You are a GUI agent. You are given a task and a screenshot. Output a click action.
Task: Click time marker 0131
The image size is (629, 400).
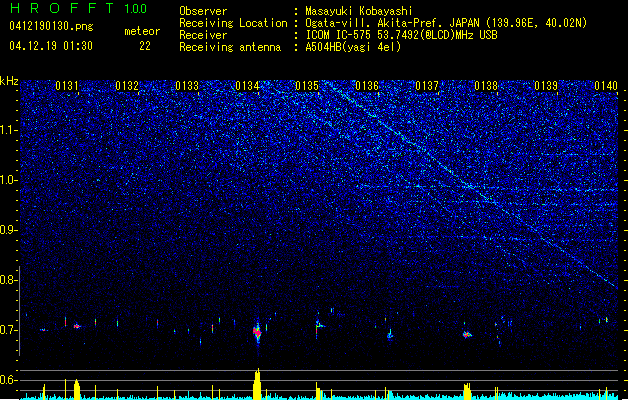(x=67, y=86)
